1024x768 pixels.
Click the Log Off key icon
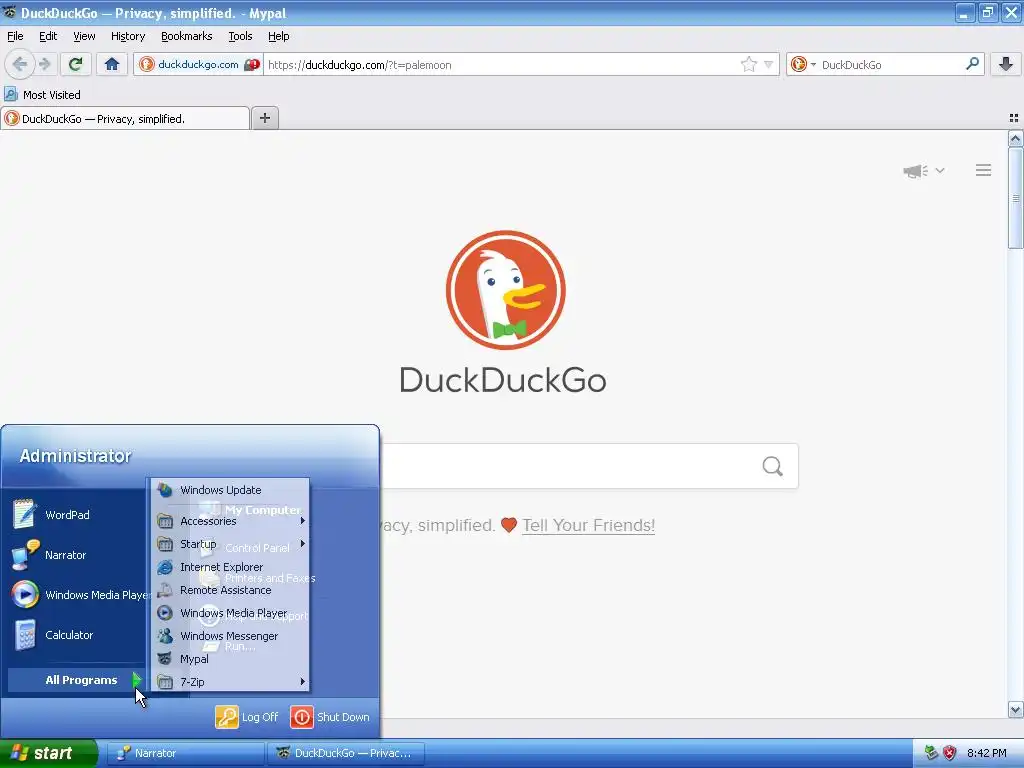point(227,717)
